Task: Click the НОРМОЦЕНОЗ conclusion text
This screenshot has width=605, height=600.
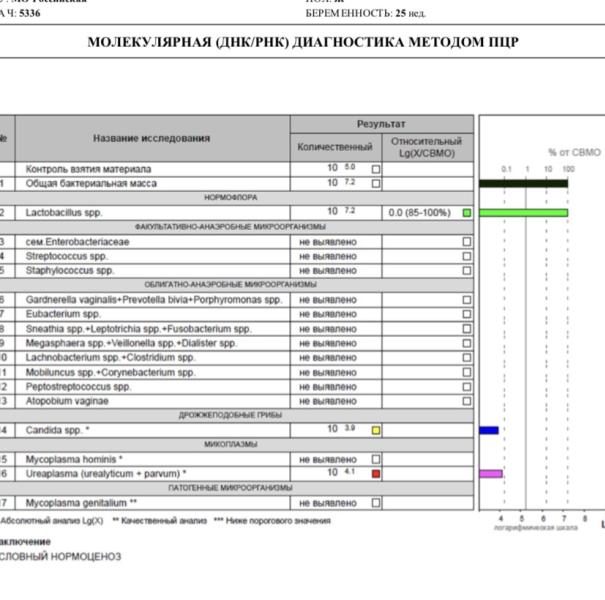Action: click(86, 557)
